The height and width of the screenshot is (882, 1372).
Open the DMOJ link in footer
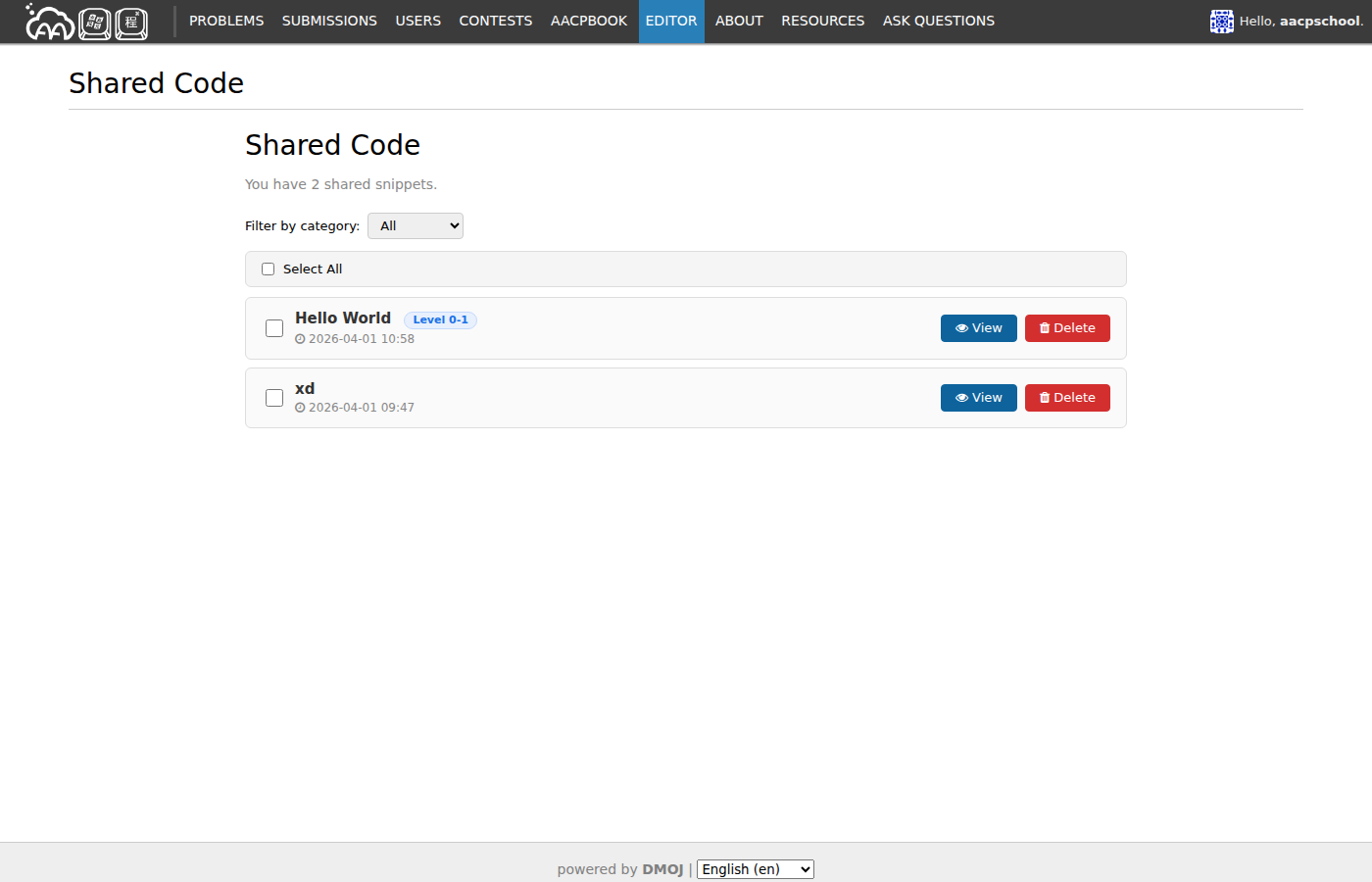(x=662, y=869)
